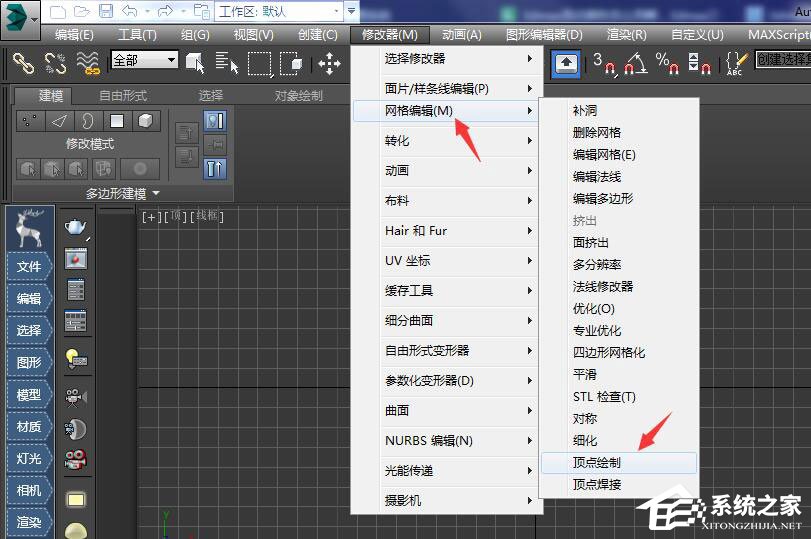The width and height of the screenshot is (811, 539).
Task: Open the 全部 selection filter dropdown
Action: click(x=144, y=60)
